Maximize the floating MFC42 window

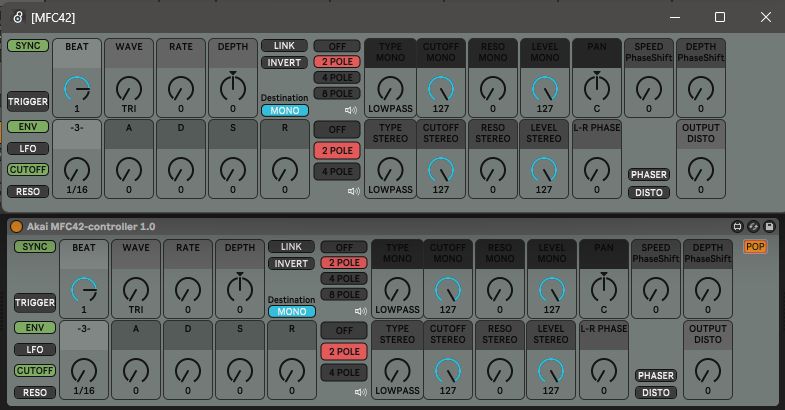(x=719, y=17)
